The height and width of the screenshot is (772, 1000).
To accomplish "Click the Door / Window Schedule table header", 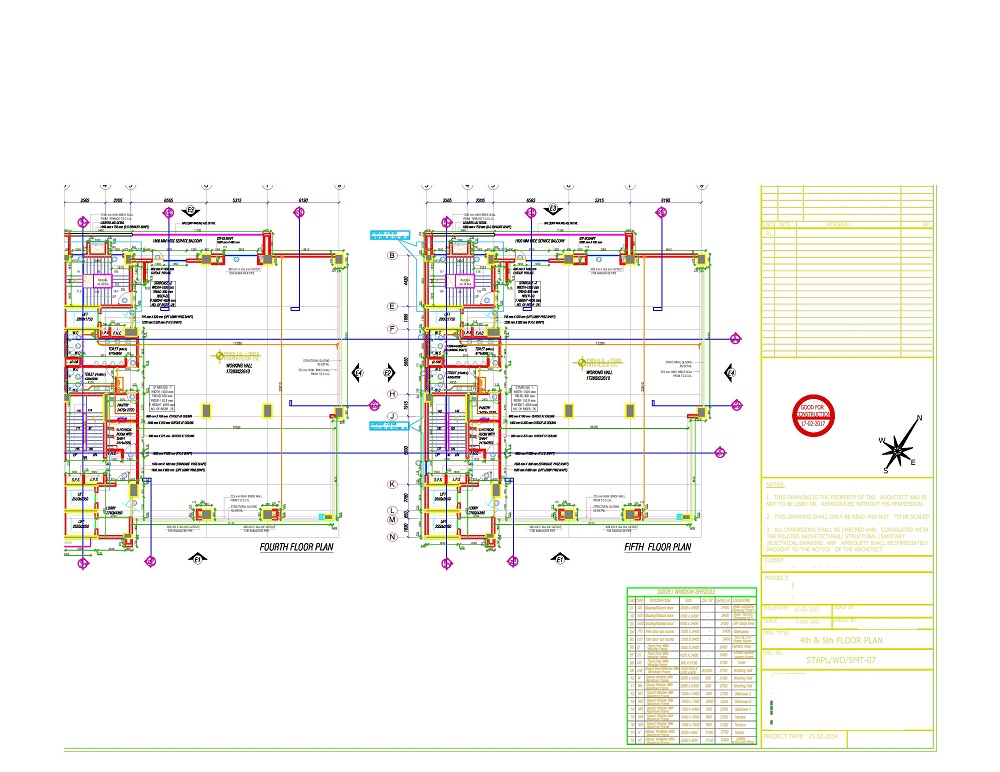I will point(690,593).
